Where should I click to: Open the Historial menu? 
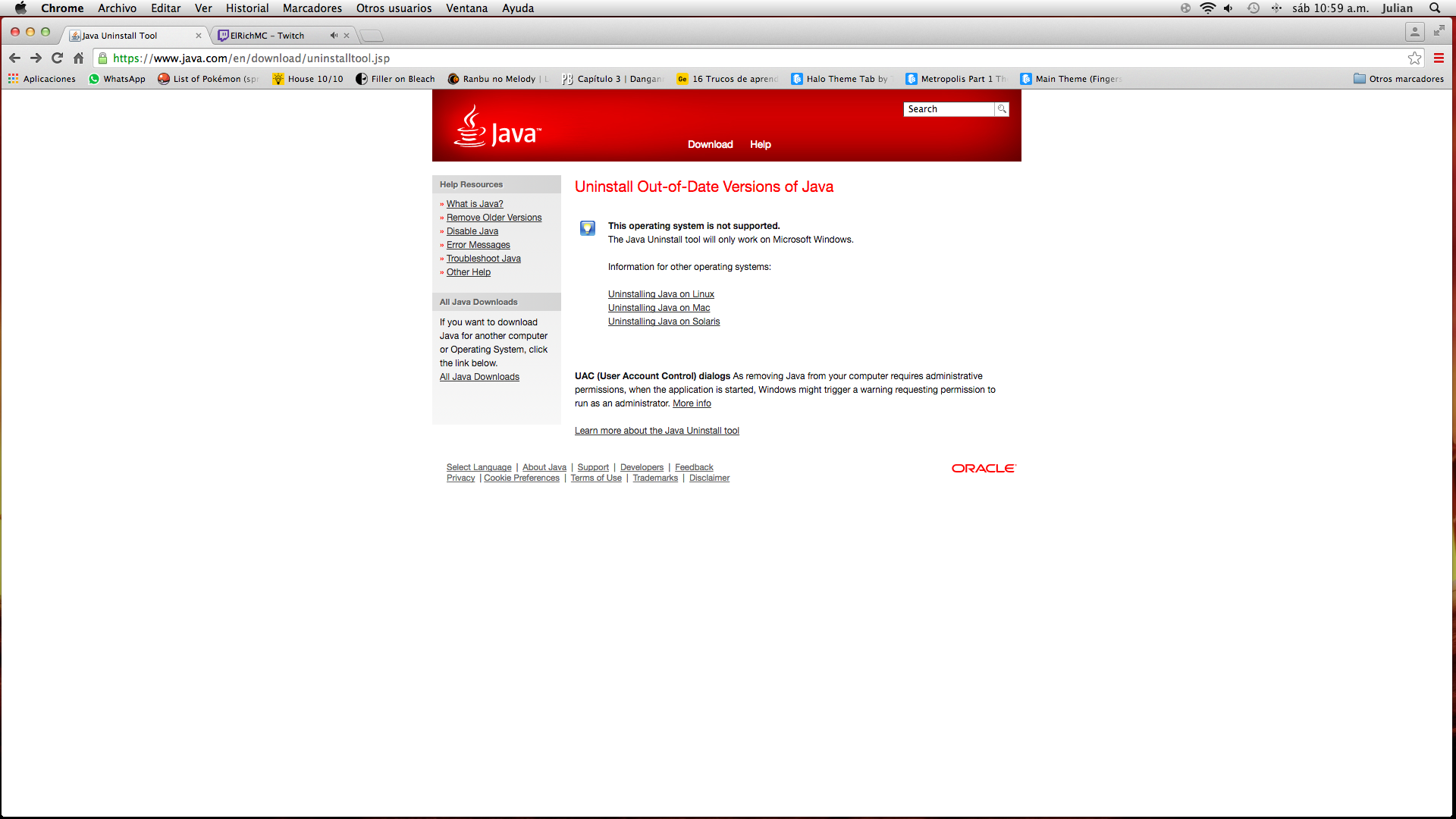[x=247, y=8]
